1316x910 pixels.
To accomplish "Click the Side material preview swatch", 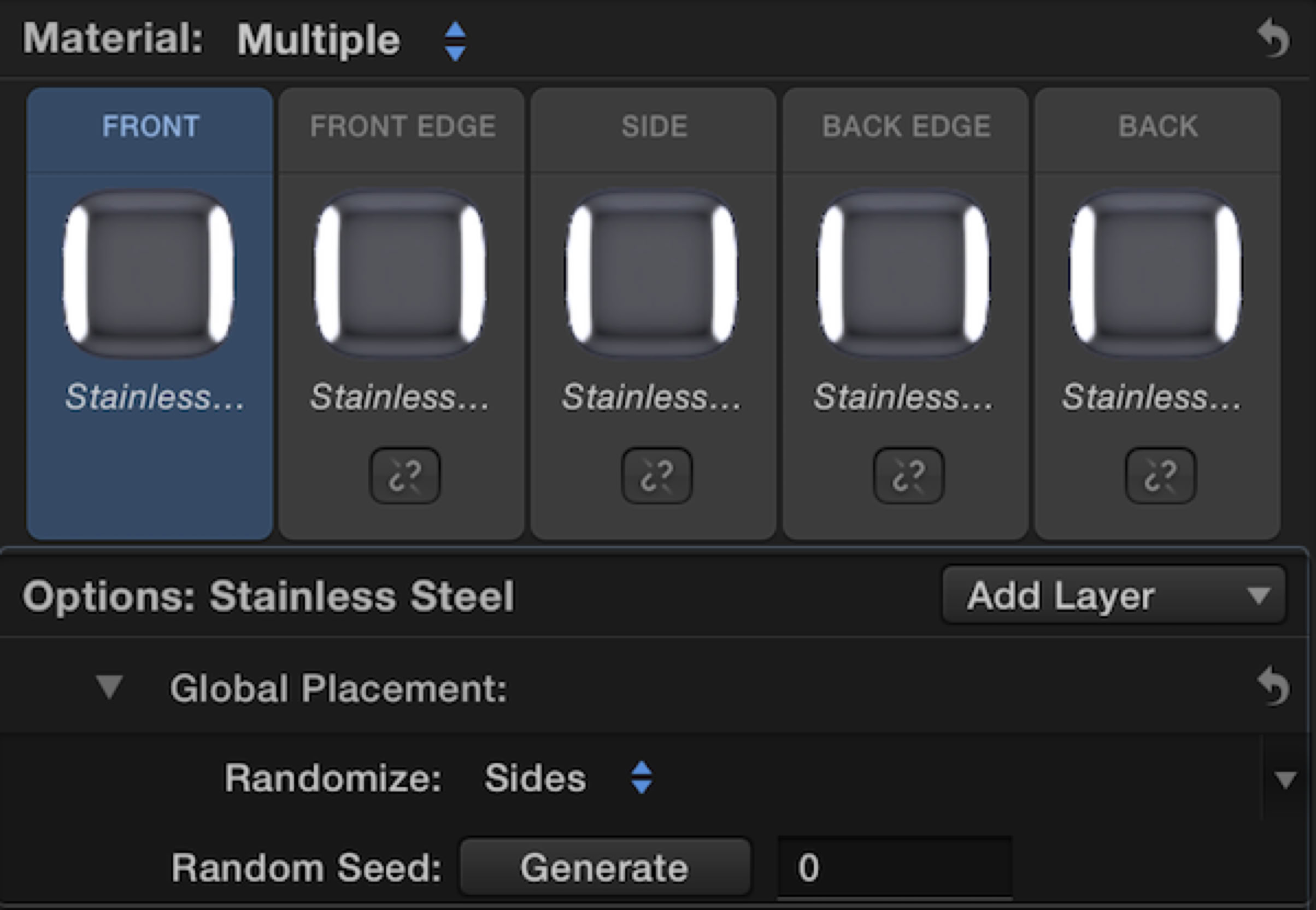I will pos(652,274).
